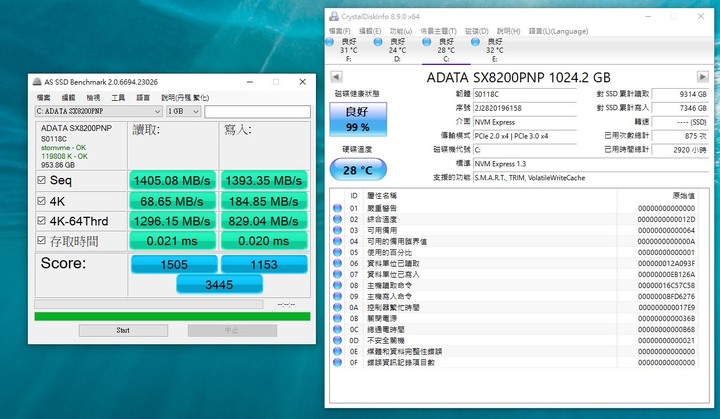Click the total host reads value 9314 GB
The width and height of the screenshot is (720, 419).
pos(680,94)
